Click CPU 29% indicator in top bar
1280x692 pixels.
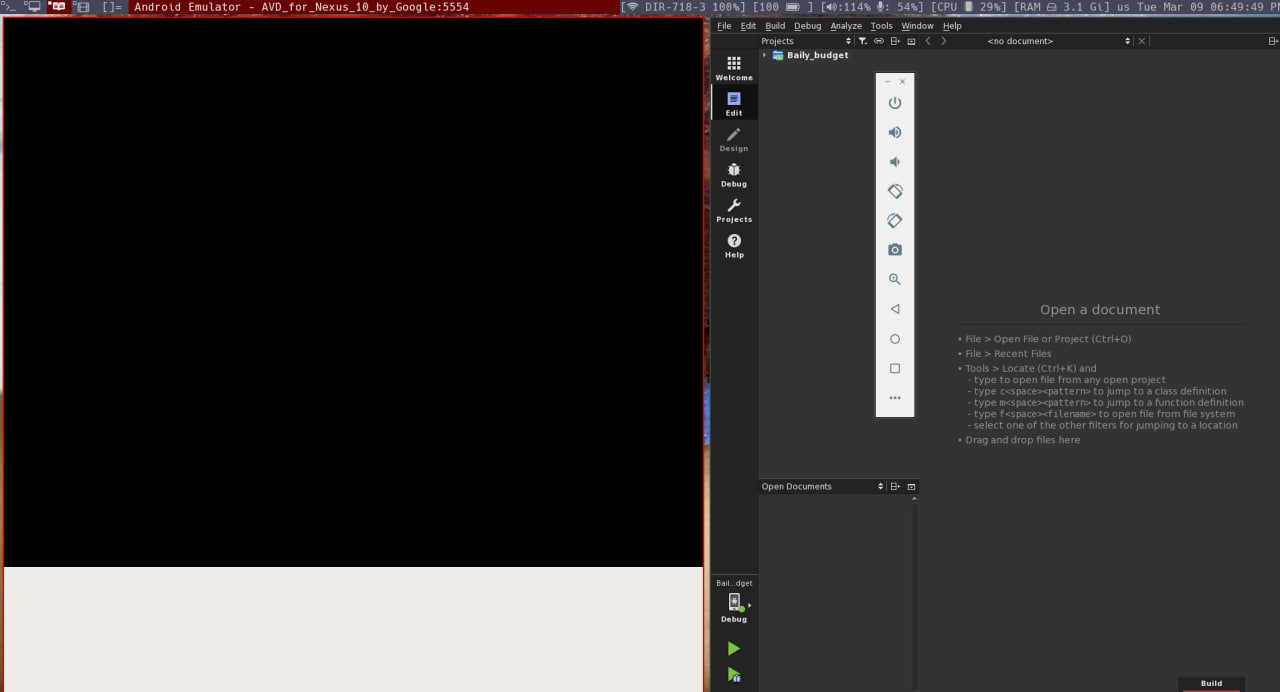coord(970,7)
